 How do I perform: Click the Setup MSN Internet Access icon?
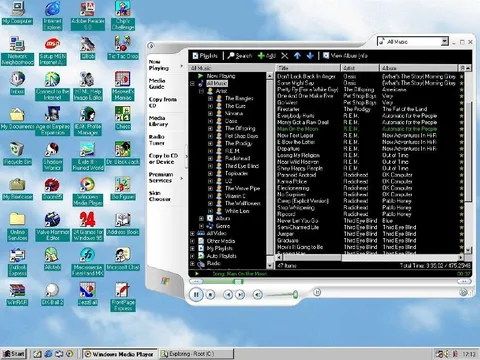pos(52,50)
